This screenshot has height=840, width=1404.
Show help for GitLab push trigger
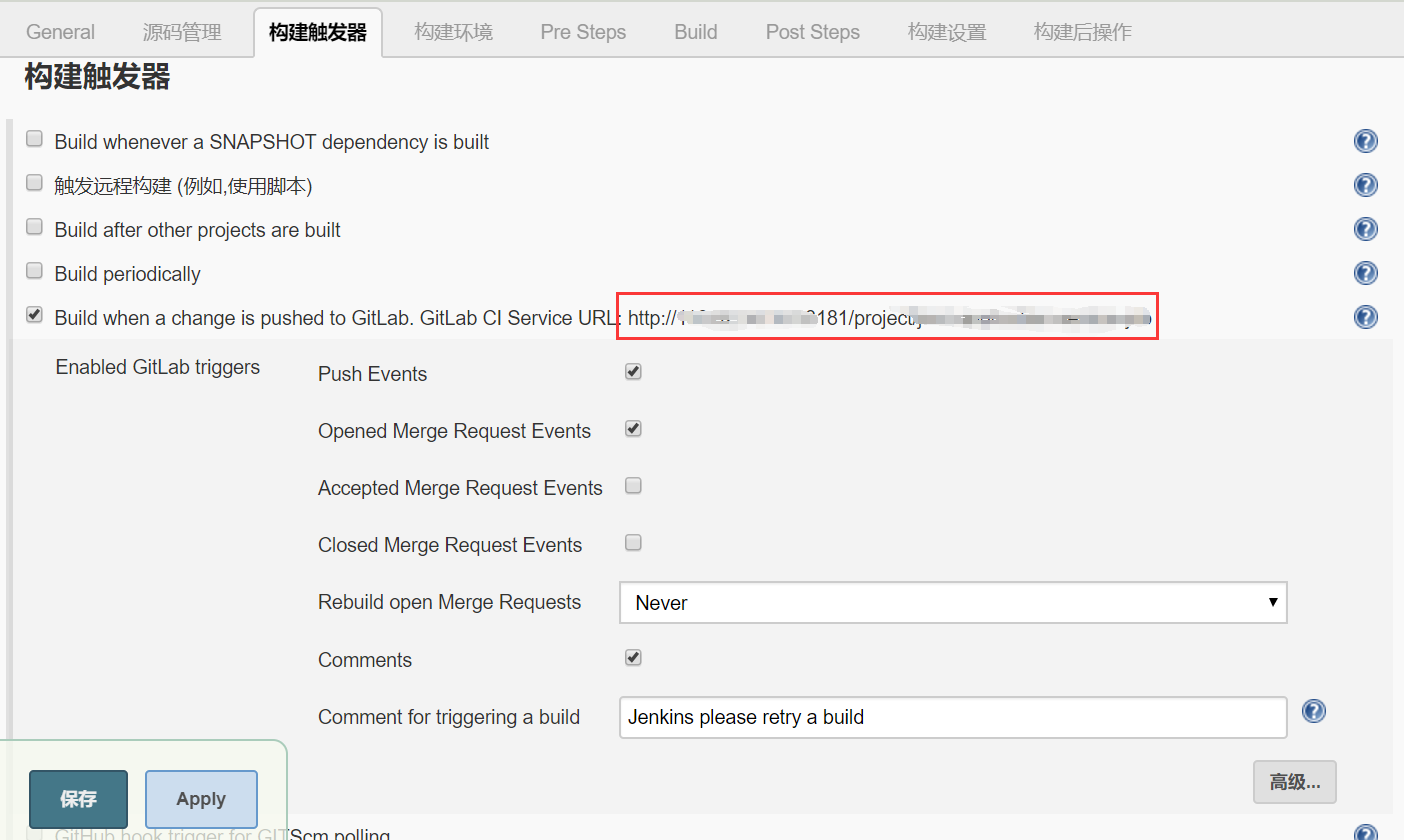click(x=1366, y=317)
